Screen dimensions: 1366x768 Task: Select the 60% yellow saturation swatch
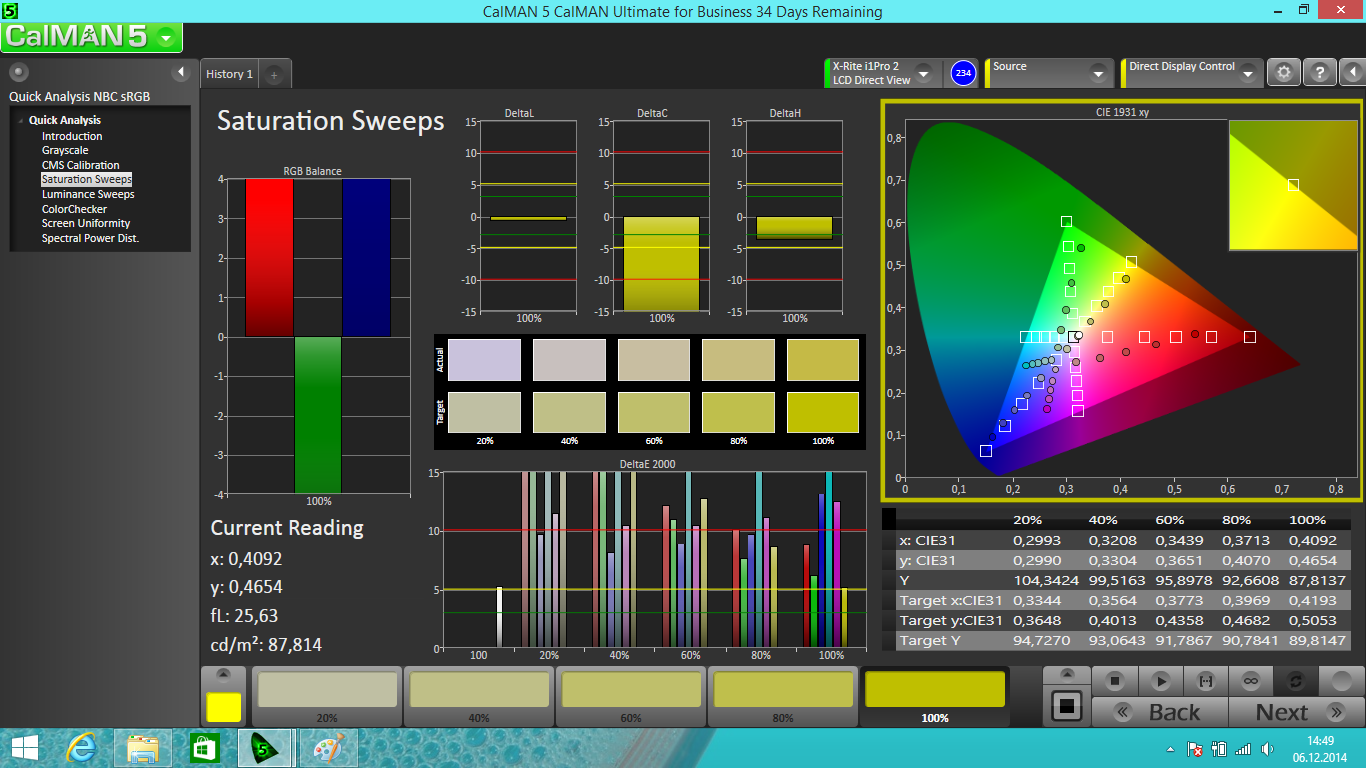pyautogui.click(x=631, y=697)
